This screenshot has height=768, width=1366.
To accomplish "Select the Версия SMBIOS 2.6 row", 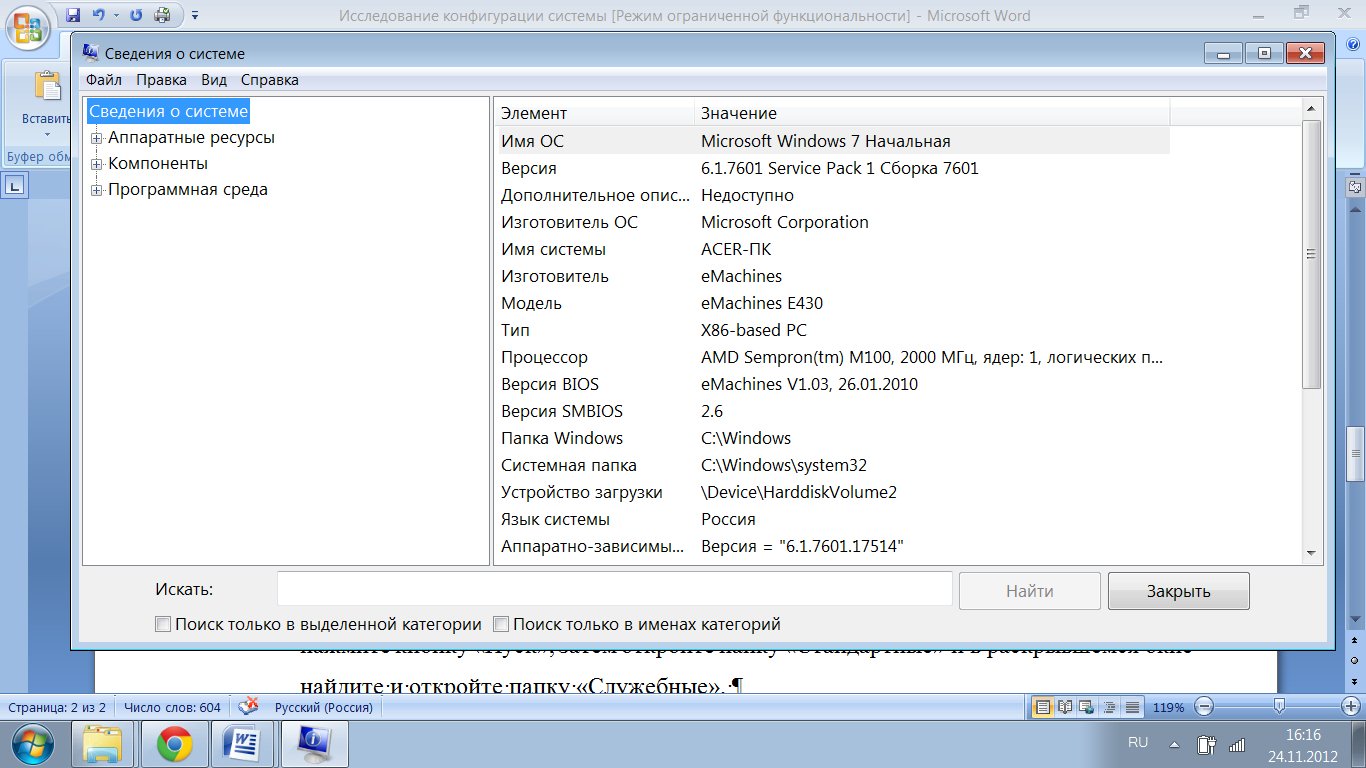I will point(832,411).
